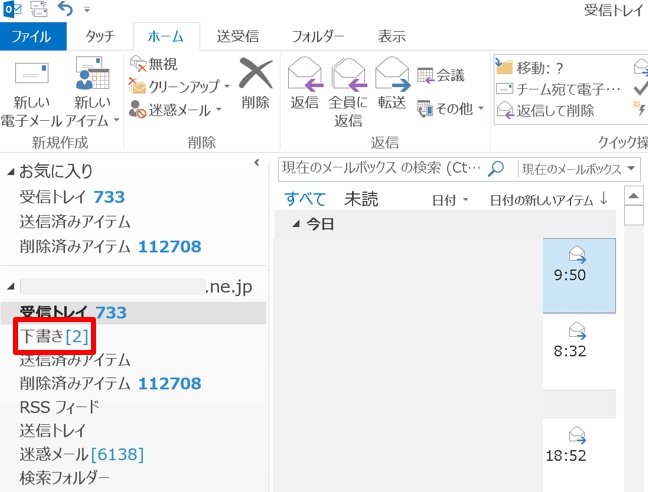Open the File (ファイル) tab
This screenshot has height=492, width=648.
point(32,36)
